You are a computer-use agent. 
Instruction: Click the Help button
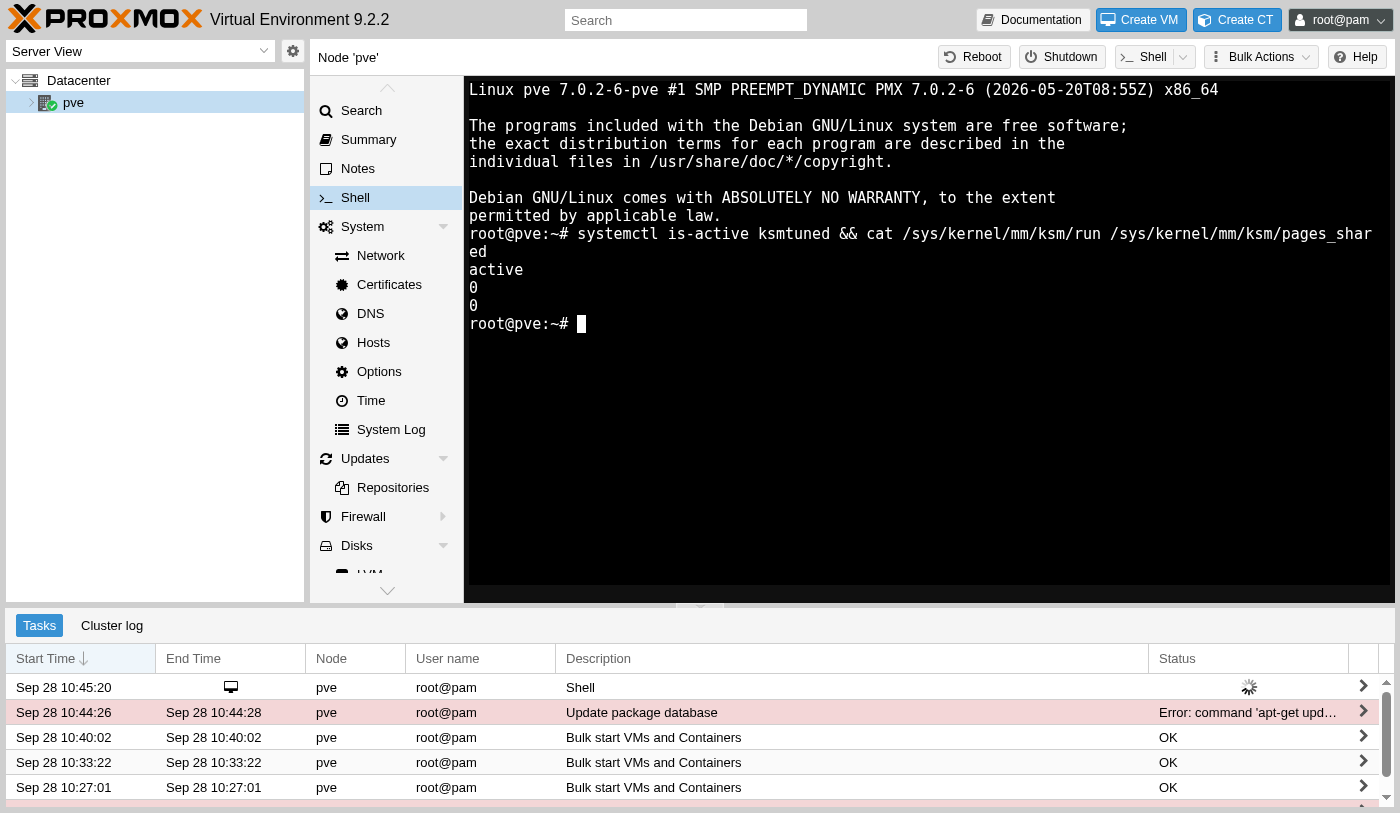point(1357,57)
